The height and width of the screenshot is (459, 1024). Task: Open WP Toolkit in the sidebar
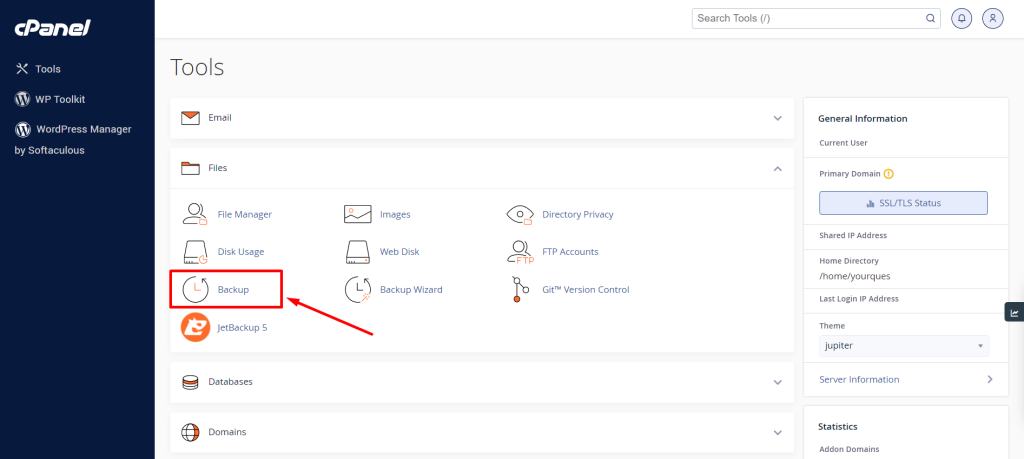click(x=60, y=99)
